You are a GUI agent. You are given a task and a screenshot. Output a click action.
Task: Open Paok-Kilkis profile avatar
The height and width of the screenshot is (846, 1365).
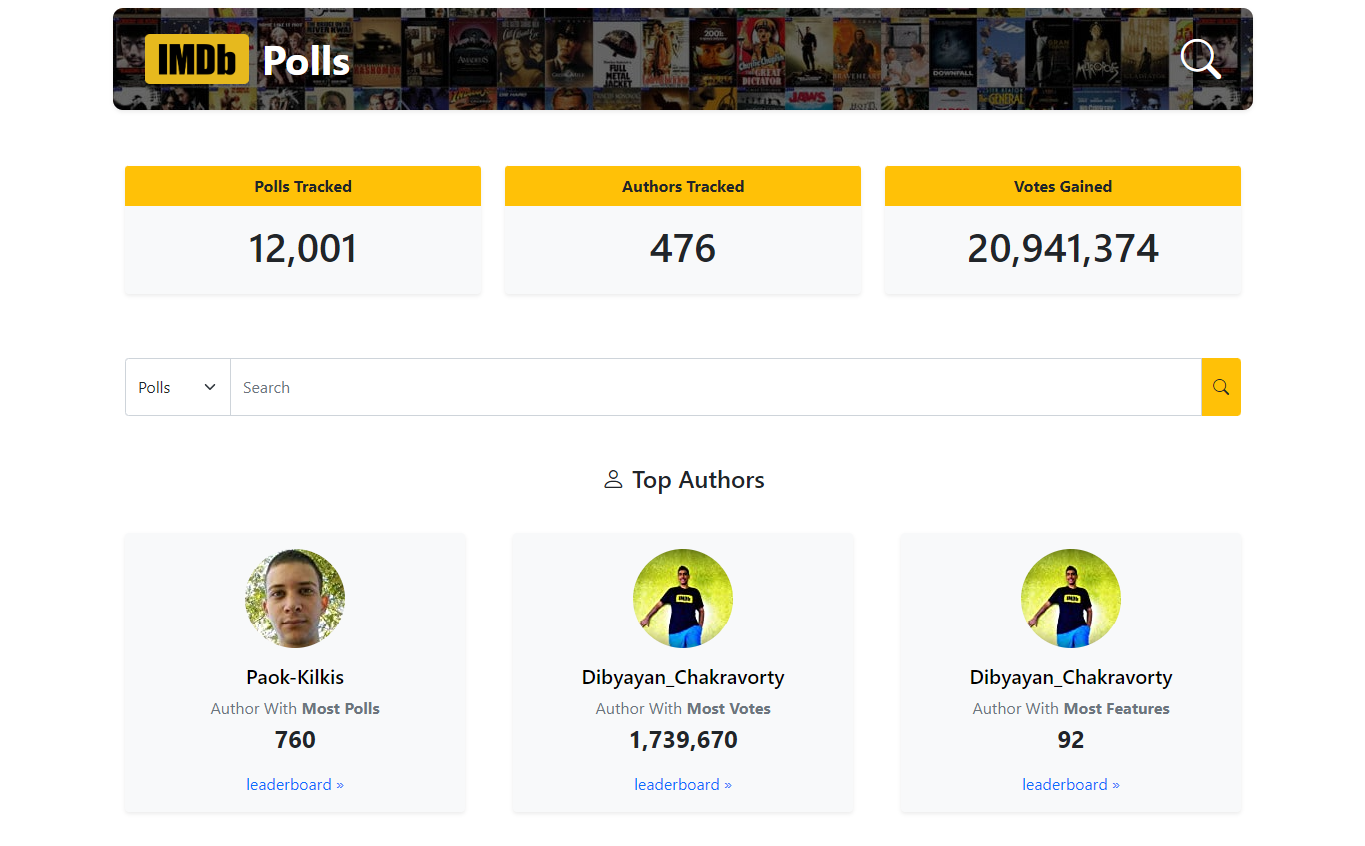tap(295, 598)
